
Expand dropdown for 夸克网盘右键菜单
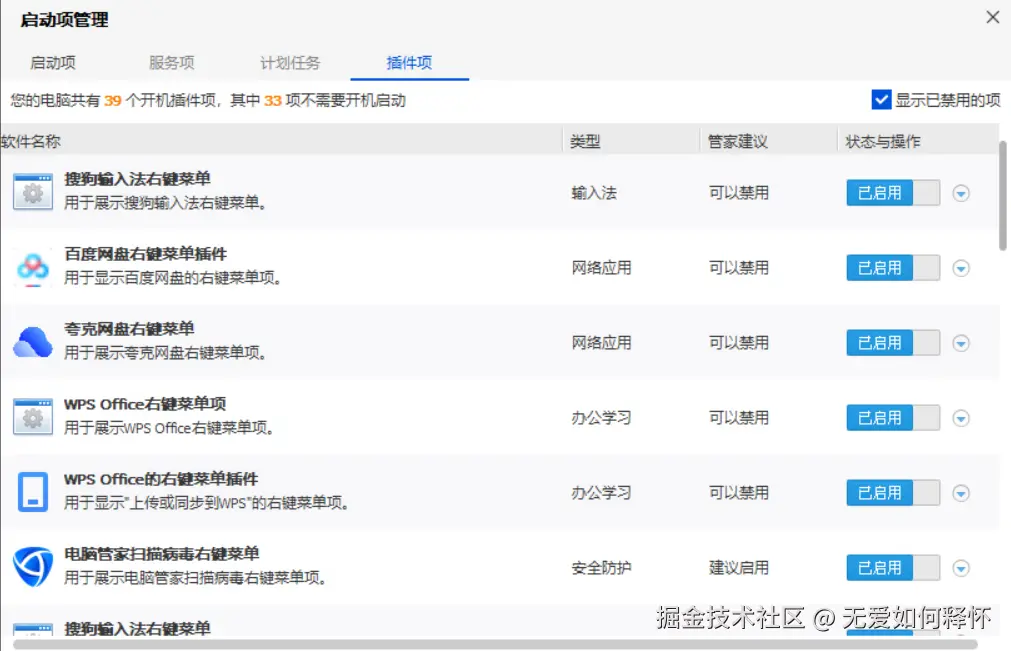961,343
